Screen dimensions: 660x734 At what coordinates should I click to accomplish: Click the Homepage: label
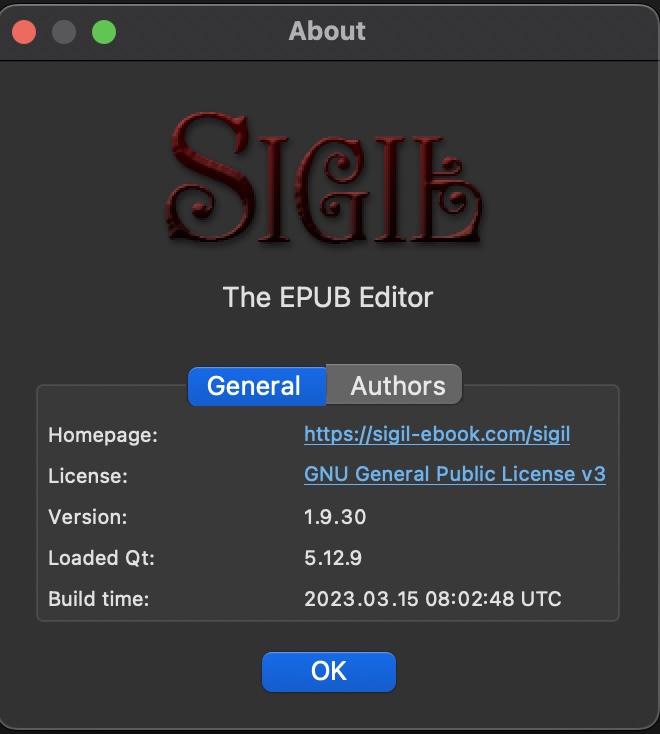103,435
